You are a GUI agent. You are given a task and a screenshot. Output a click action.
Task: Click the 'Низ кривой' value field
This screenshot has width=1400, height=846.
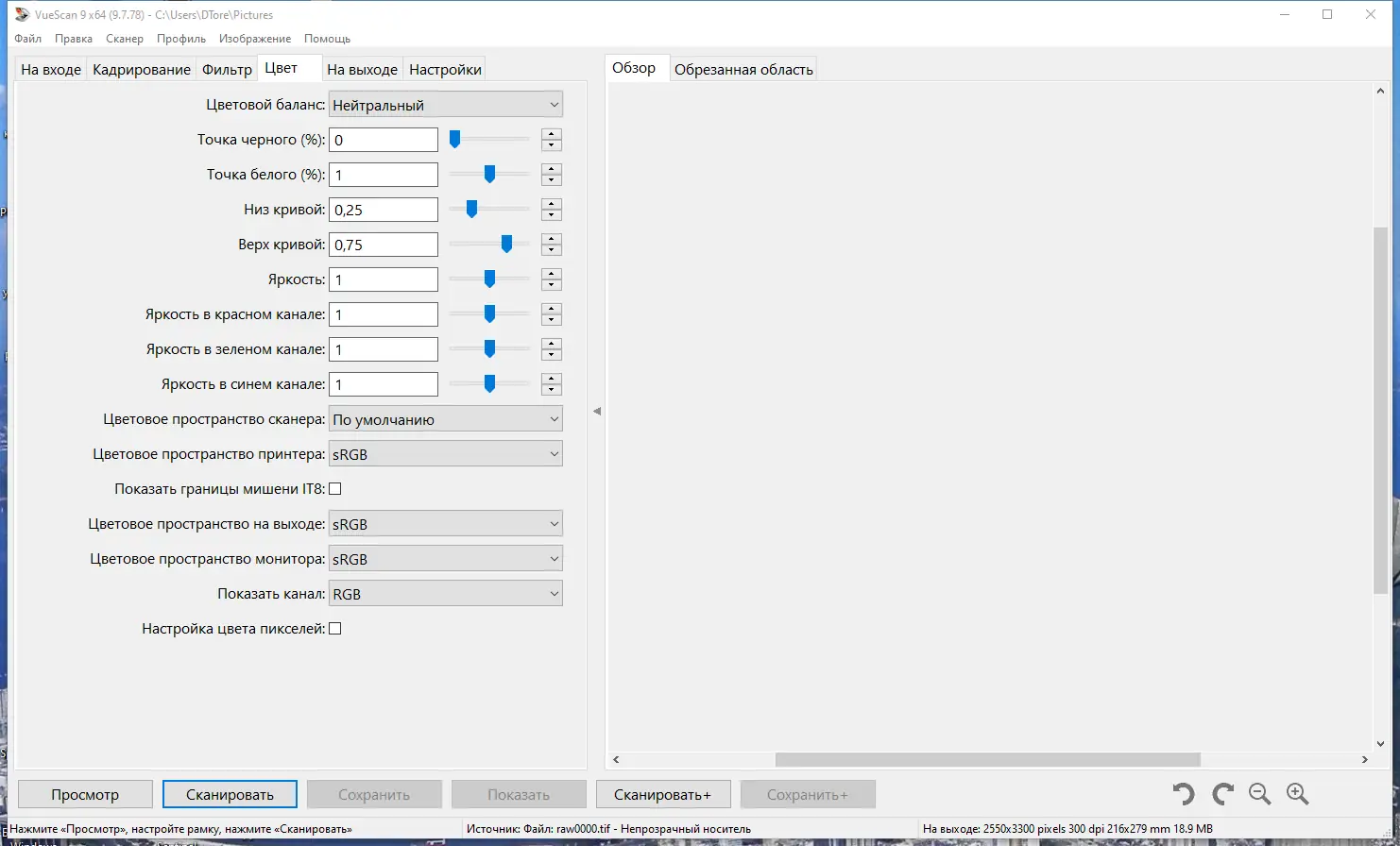(383, 210)
